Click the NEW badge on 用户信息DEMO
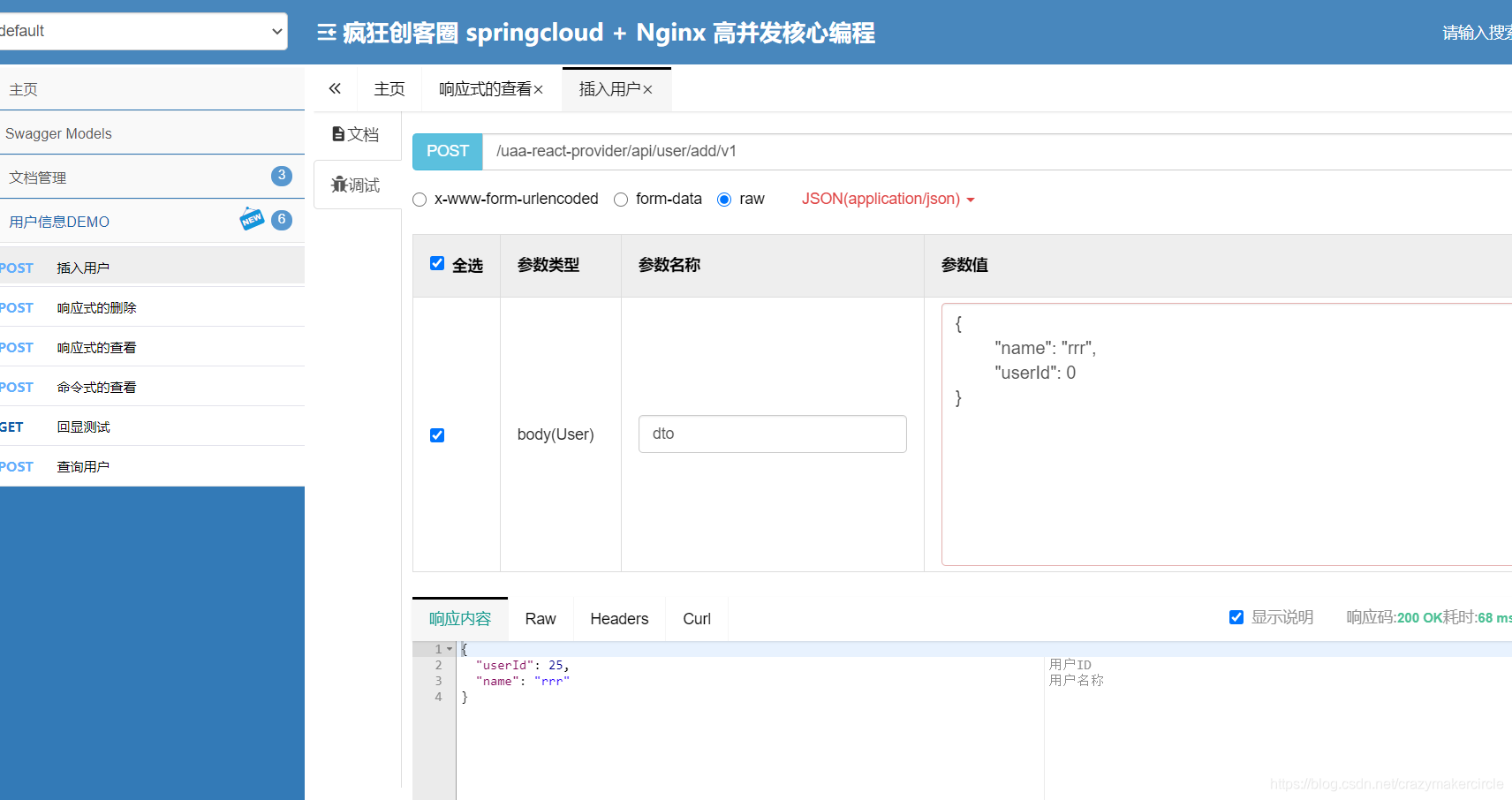 coord(252,218)
